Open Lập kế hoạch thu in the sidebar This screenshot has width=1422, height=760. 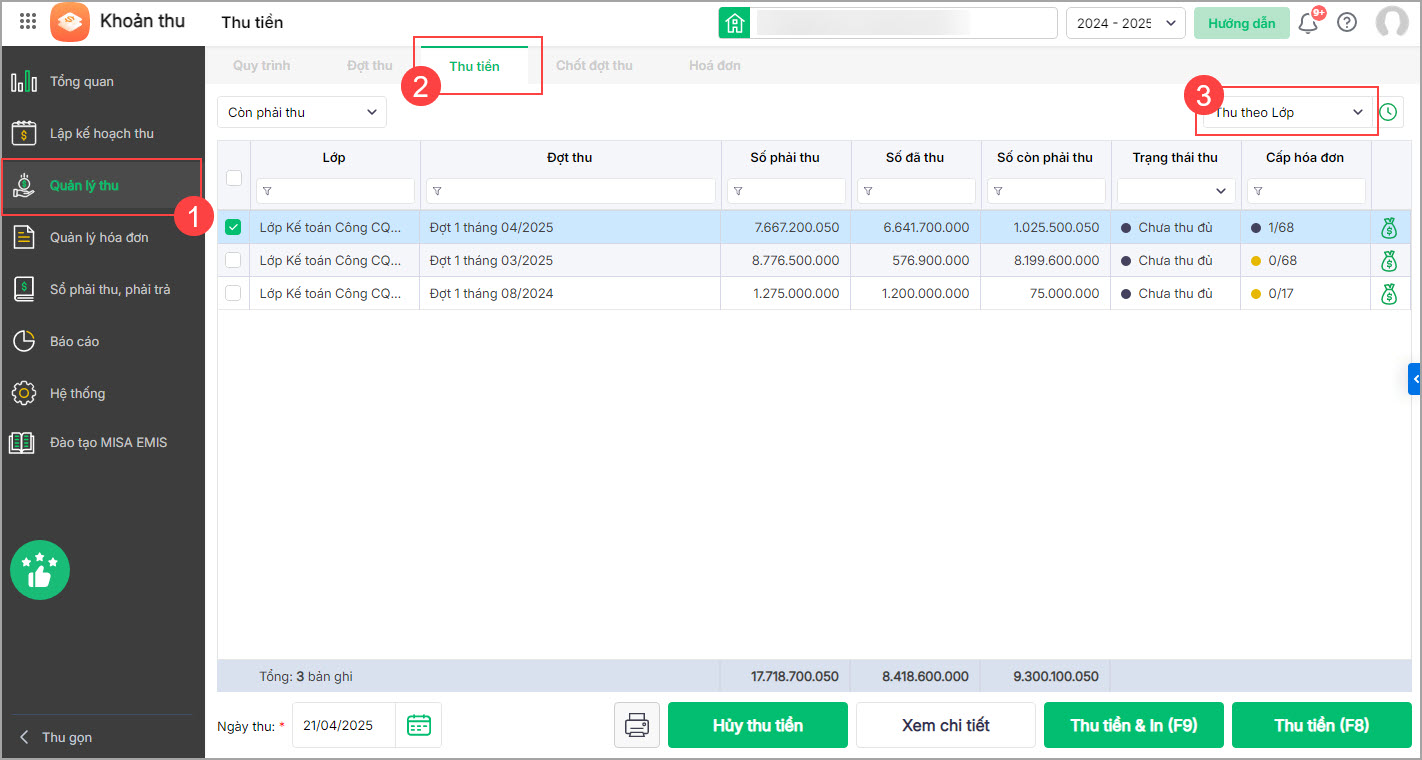(102, 133)
